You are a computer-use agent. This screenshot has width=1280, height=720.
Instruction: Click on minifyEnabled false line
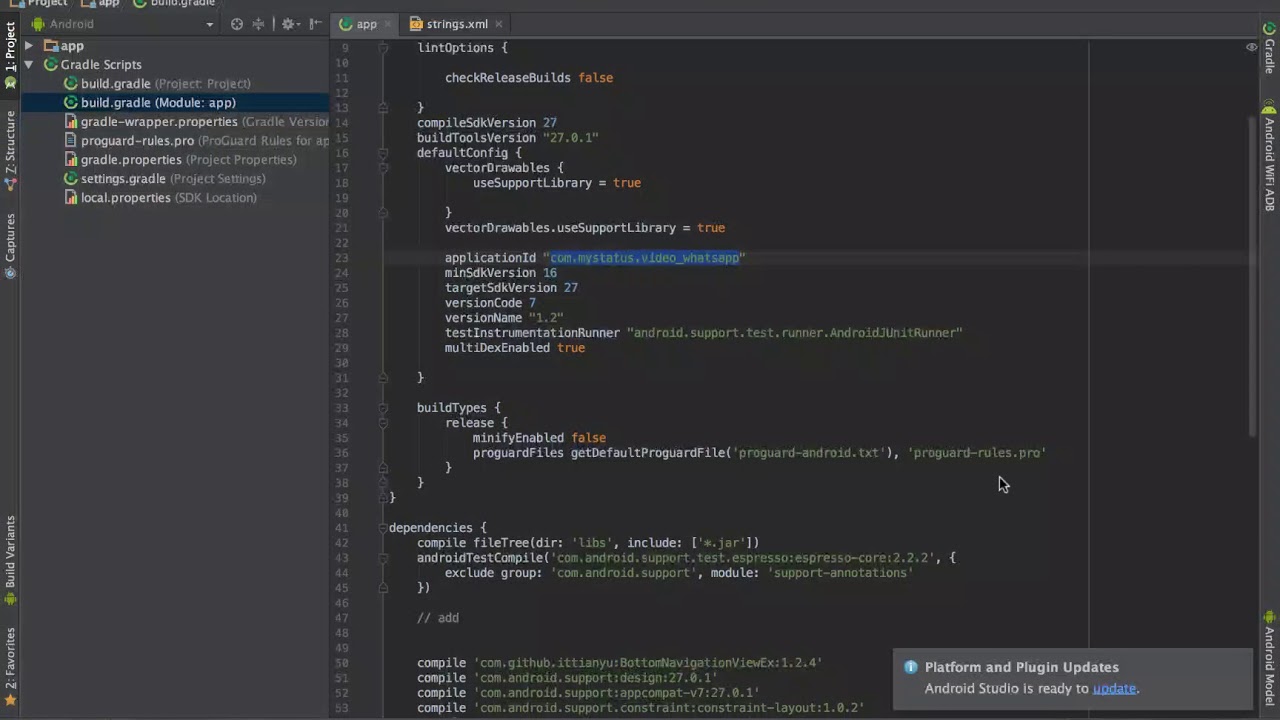click(x=539, y=438)
